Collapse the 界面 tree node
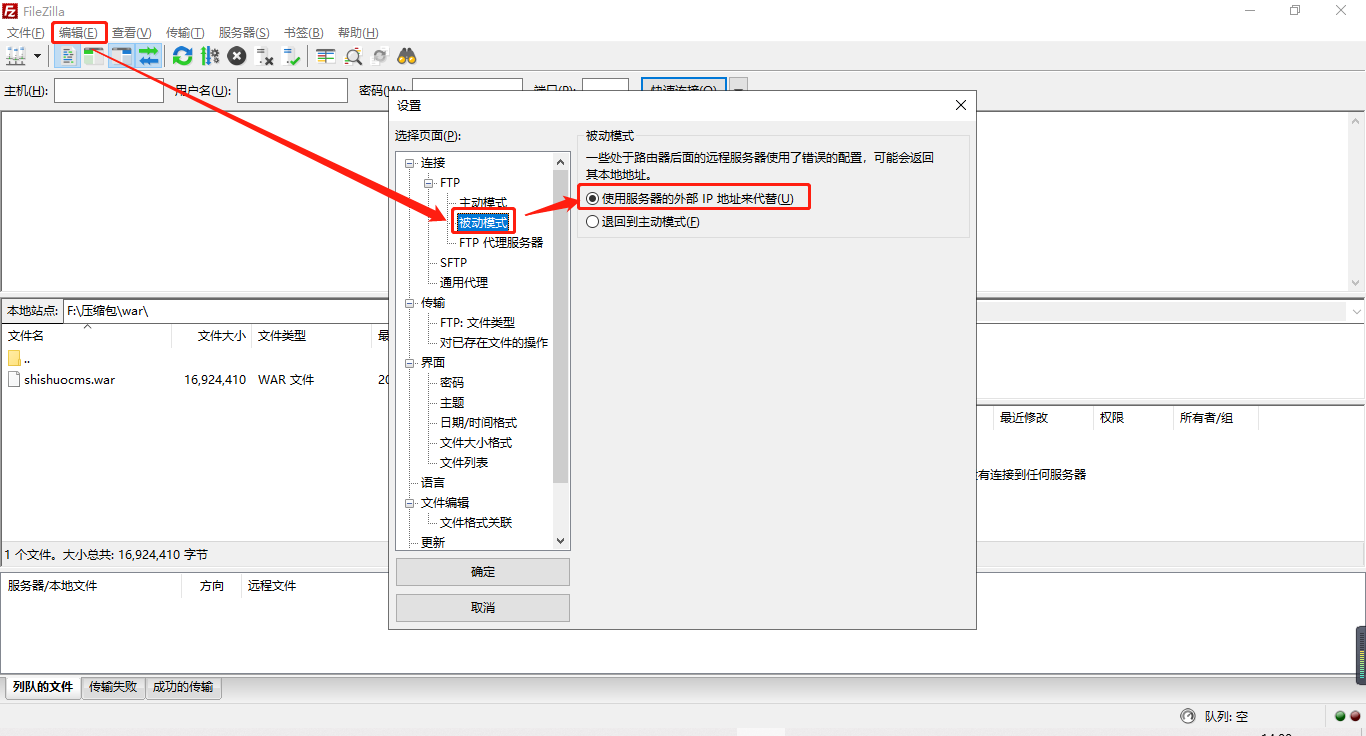This screenshot has width=1366, height=736. pos(409,363)
